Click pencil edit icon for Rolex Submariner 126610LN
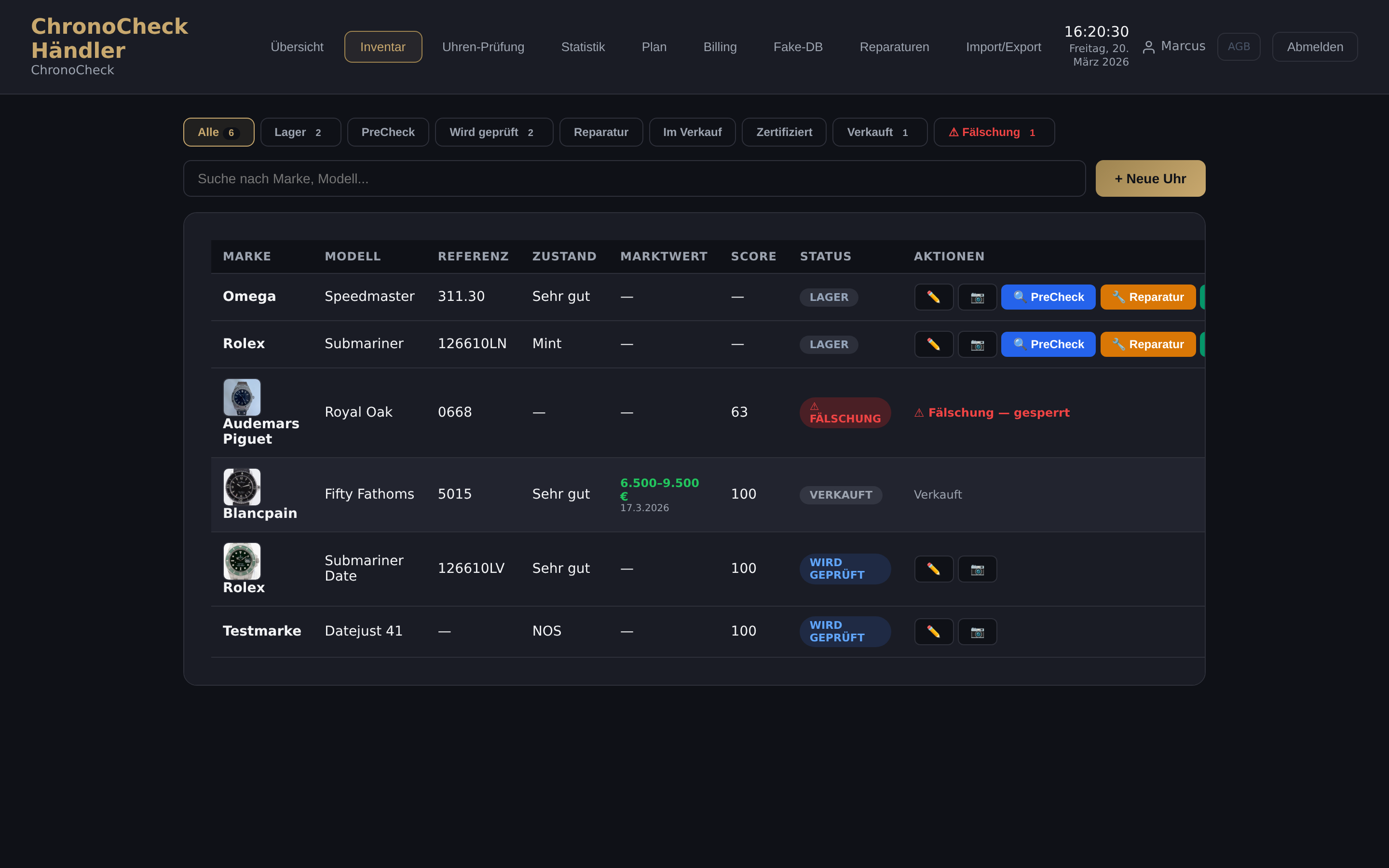This screenshot has width=1389, height=868. pos(933,344)
